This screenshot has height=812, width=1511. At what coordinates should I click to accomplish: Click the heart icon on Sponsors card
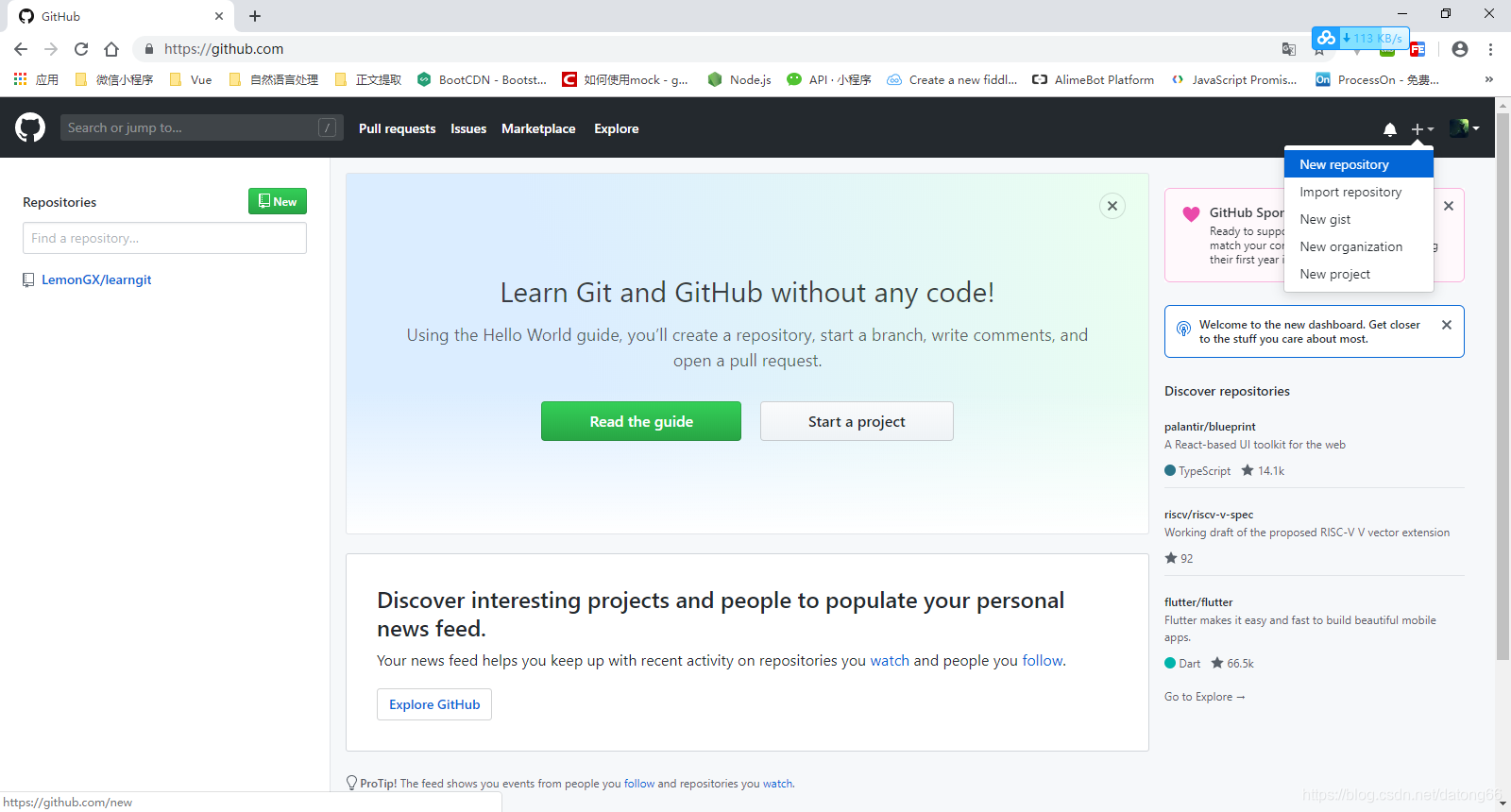coord(1191,214)
